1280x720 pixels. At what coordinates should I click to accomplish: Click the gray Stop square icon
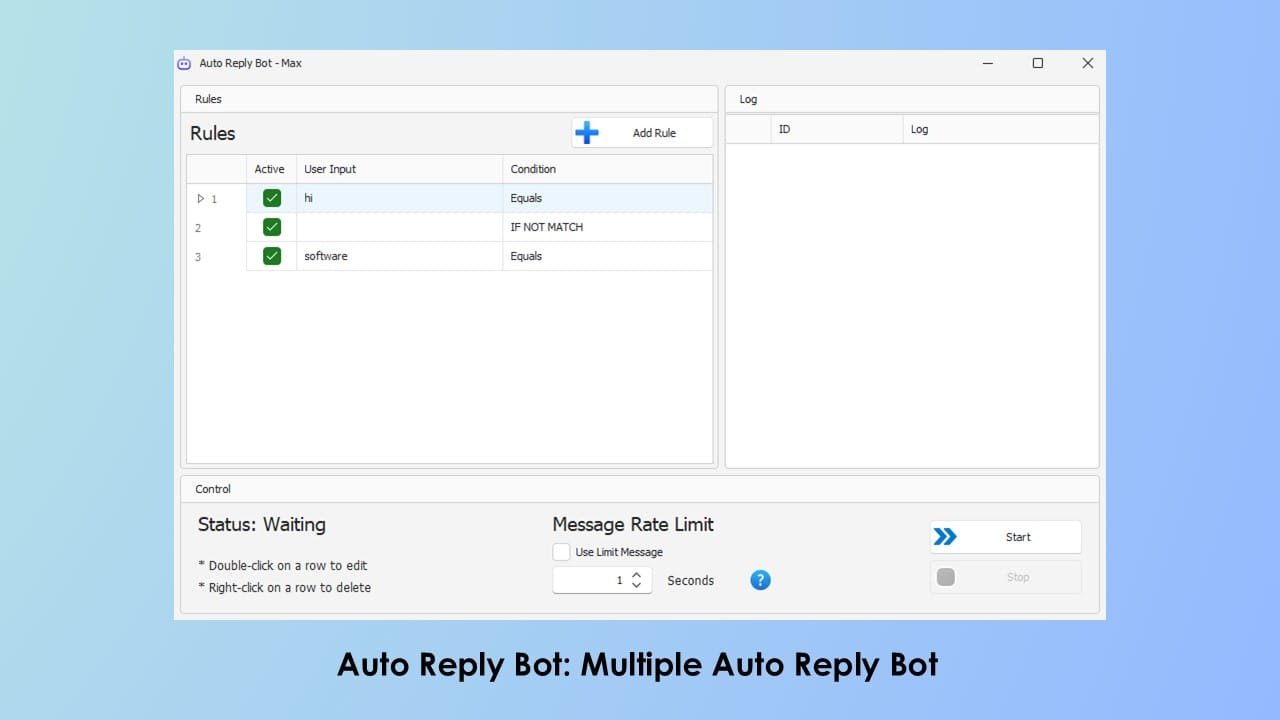[x=946, y=577]
